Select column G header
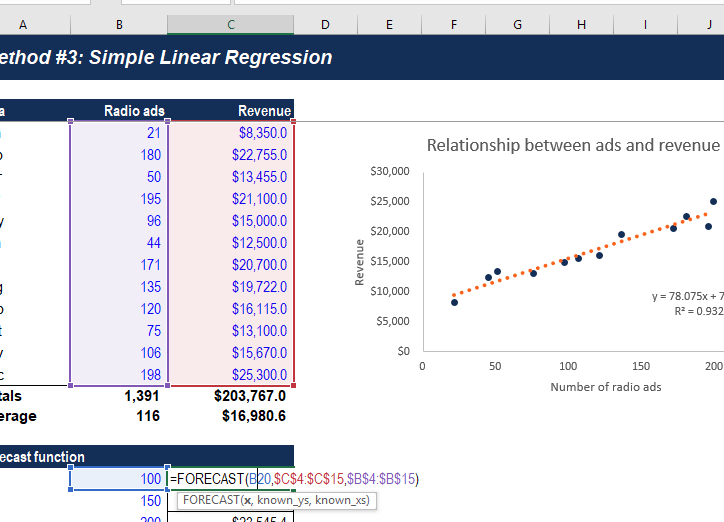The width and height of the screenshot is (724, 522). [518, 24]
